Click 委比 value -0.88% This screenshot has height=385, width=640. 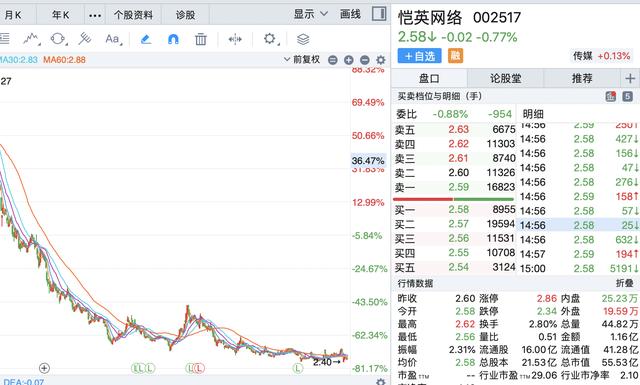pyautogui.click(x=450, y=114)
